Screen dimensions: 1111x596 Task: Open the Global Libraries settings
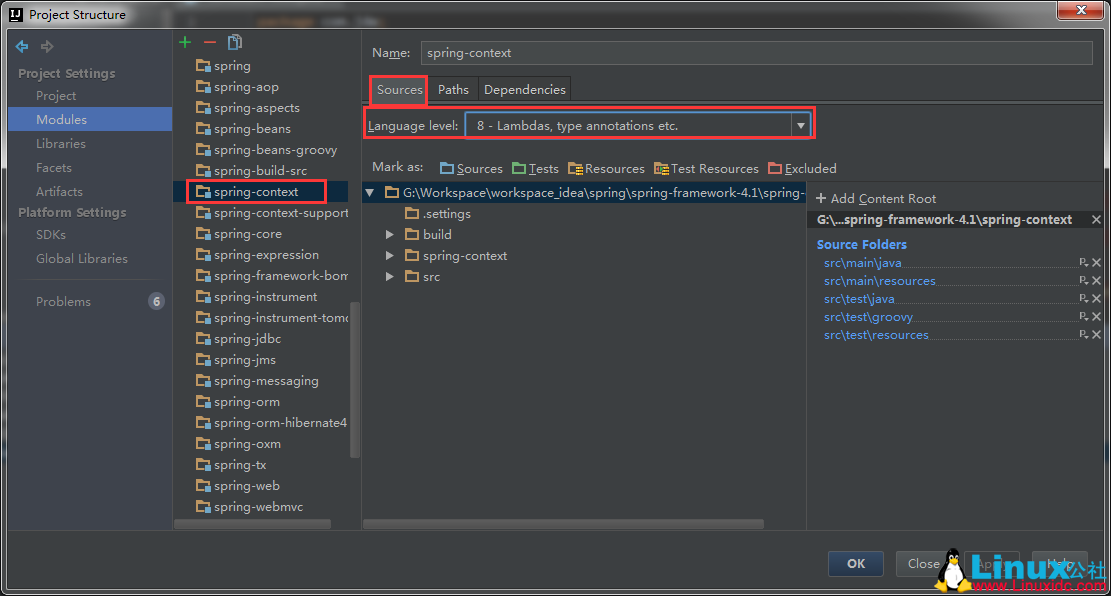(x=82, y=259)
